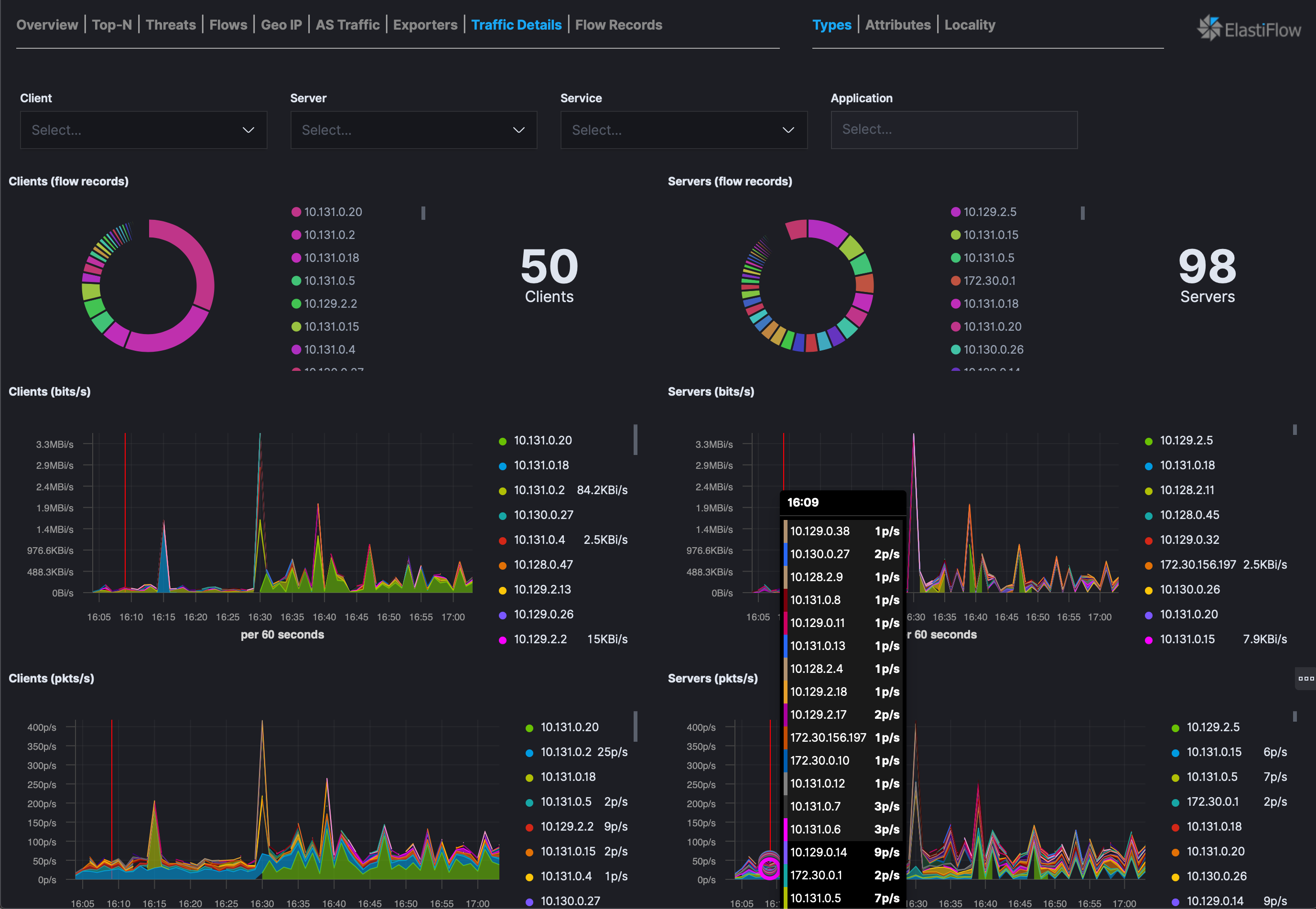Expand the Client dropdown

[143, 130]
